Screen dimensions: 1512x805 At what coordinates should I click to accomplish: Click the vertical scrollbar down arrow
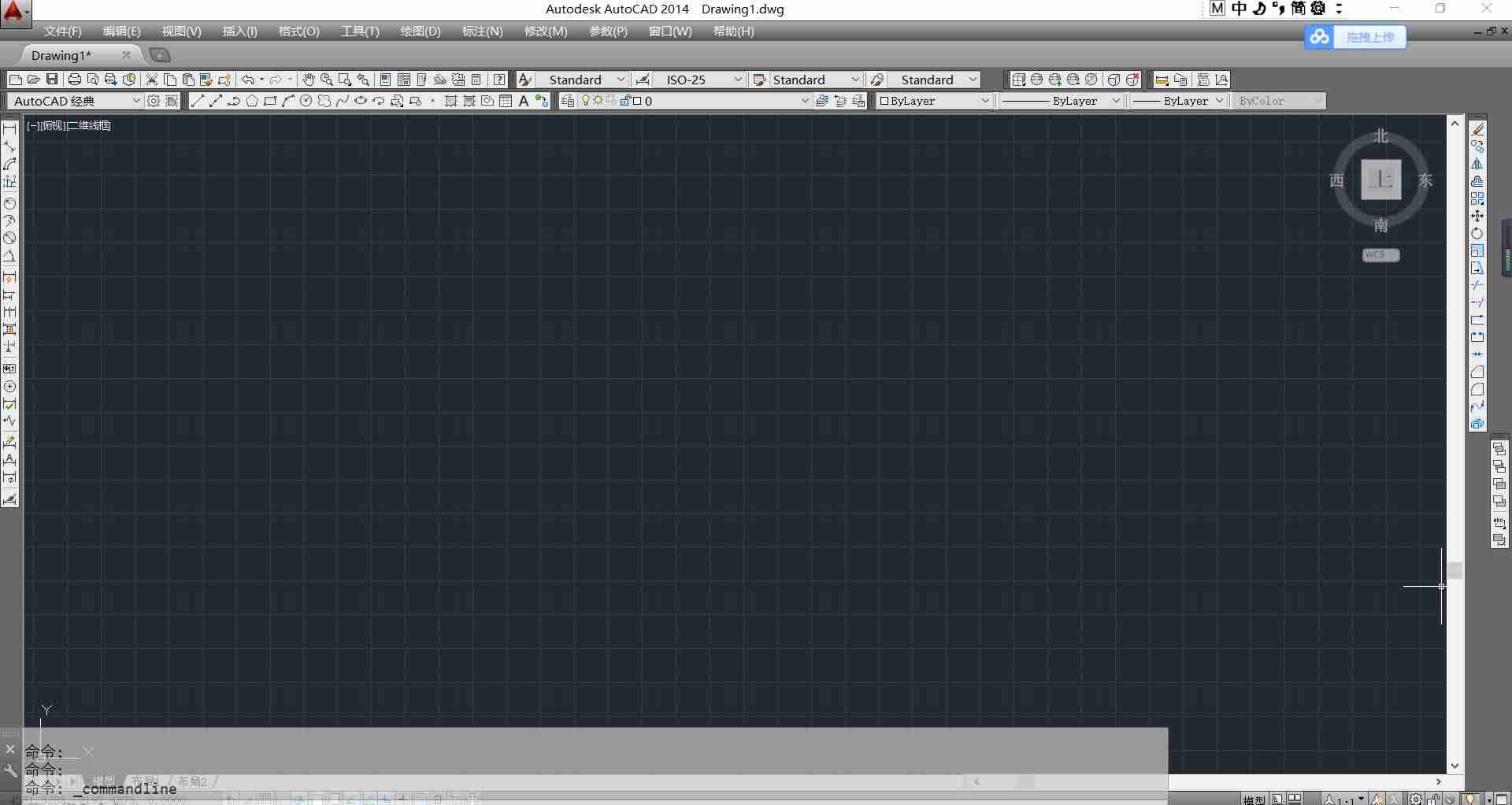click(x=1455, y=766)
